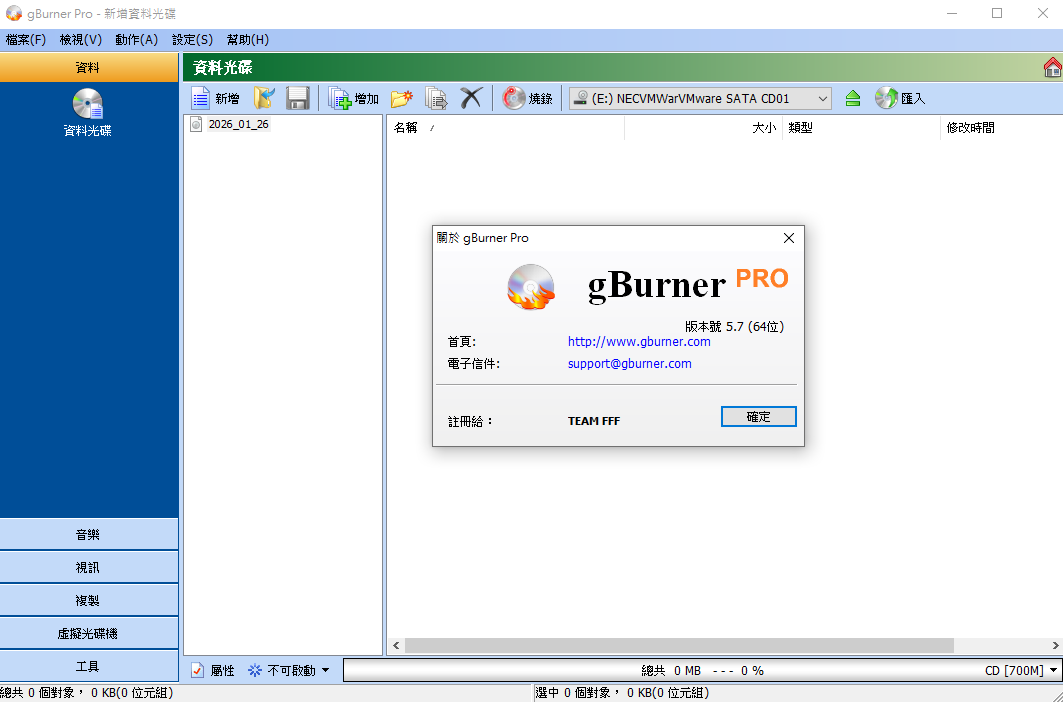Click the extract files toolbar icon
This screenshot has height=702, width=1063.
tap(437, 98)
